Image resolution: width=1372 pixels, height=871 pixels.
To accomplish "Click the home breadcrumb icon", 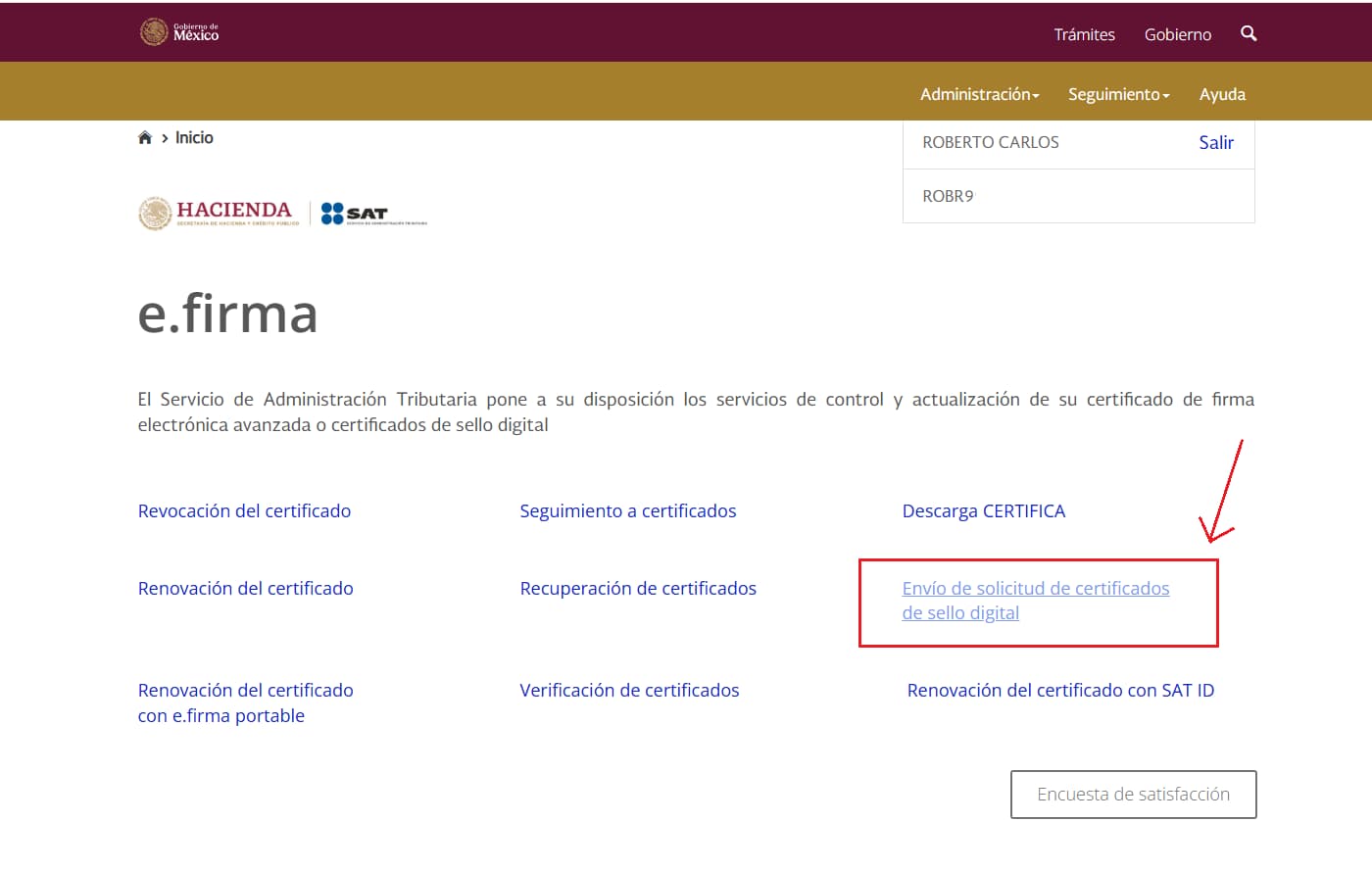I will pyautogui.click(x=145, y=138).
